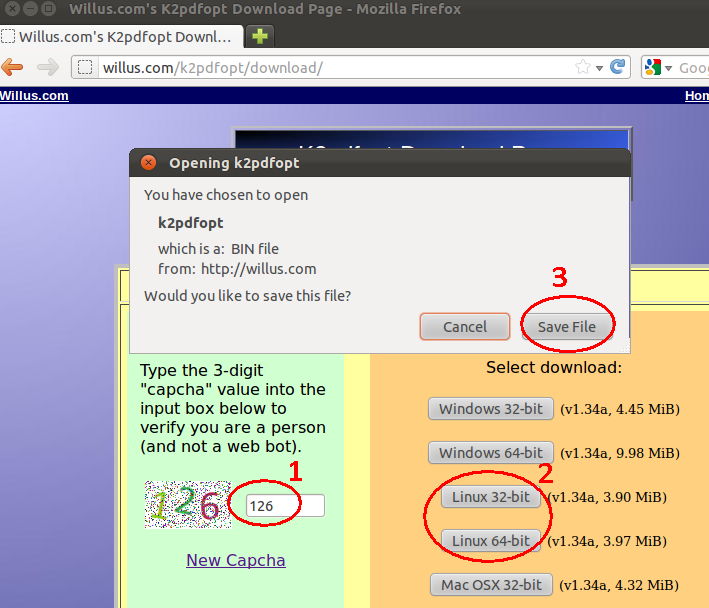Click the "(v1.34a, 4.32 MiB)" text
709x608 pixels.
(619, 585)
